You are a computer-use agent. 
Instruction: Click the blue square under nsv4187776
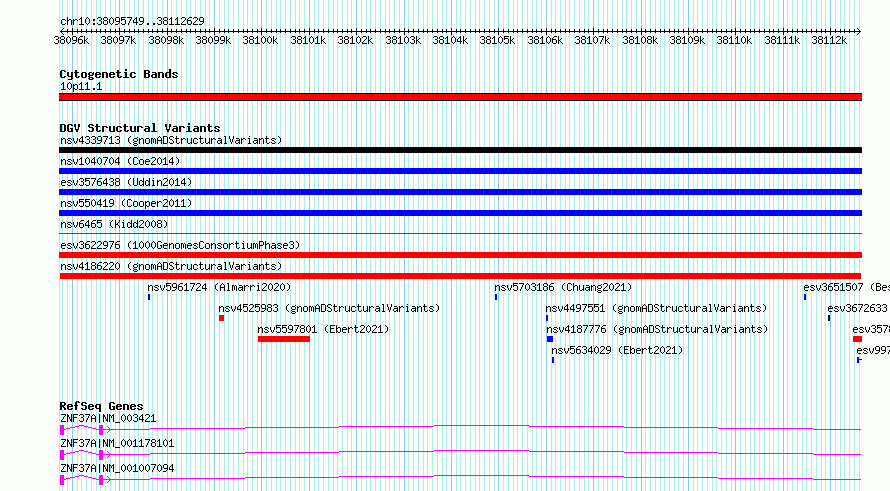(x=549, y=339)
